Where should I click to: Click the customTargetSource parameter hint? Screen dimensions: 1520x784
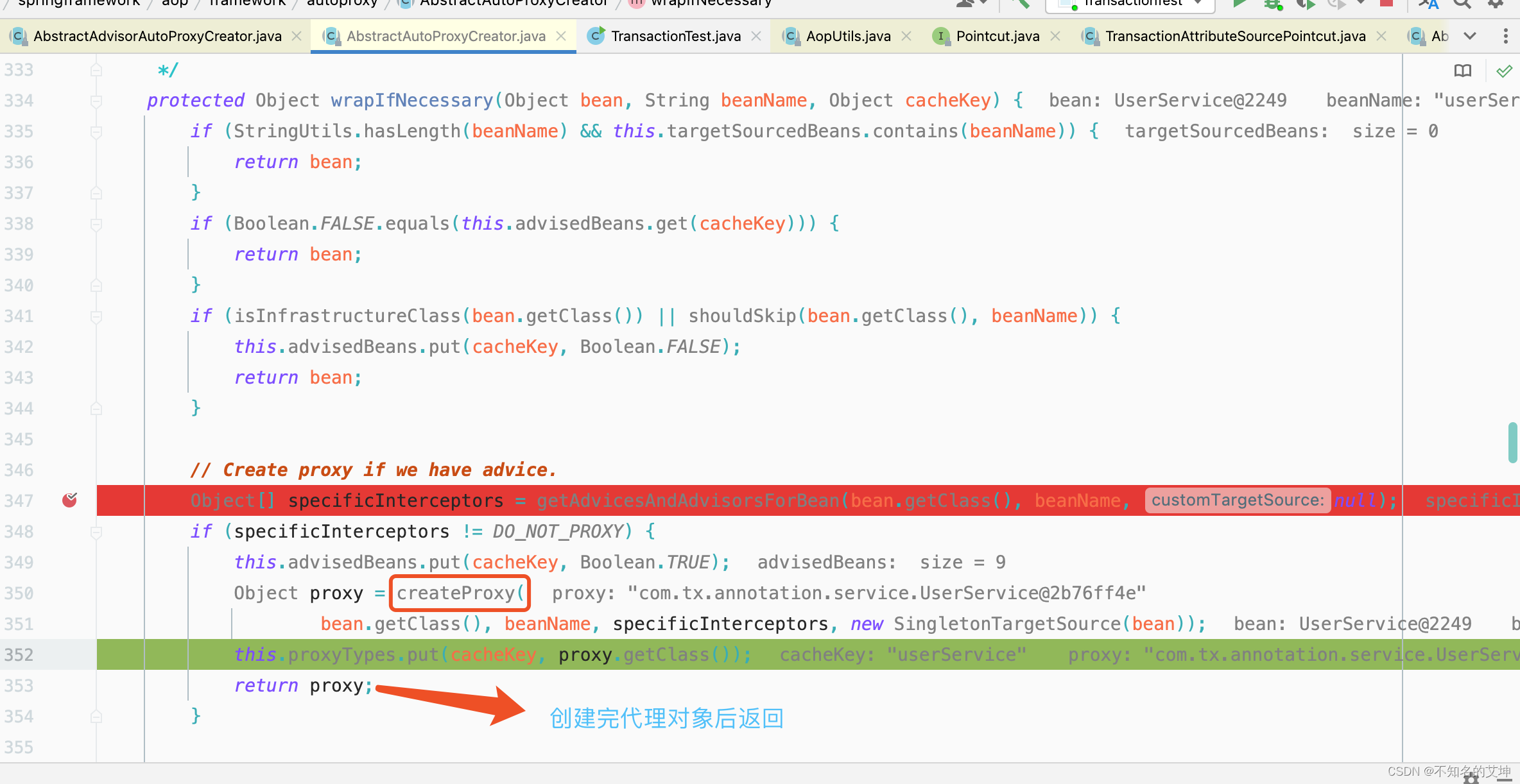click(1238, 500)
